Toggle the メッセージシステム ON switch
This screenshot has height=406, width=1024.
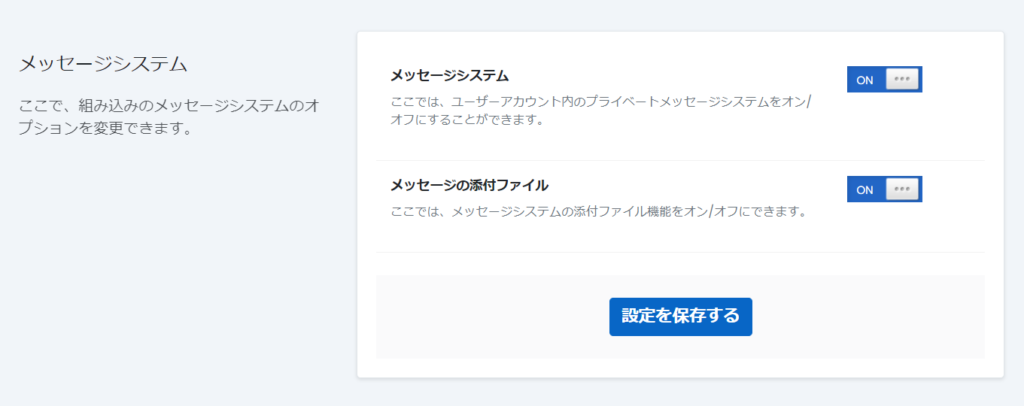(884, 80)
